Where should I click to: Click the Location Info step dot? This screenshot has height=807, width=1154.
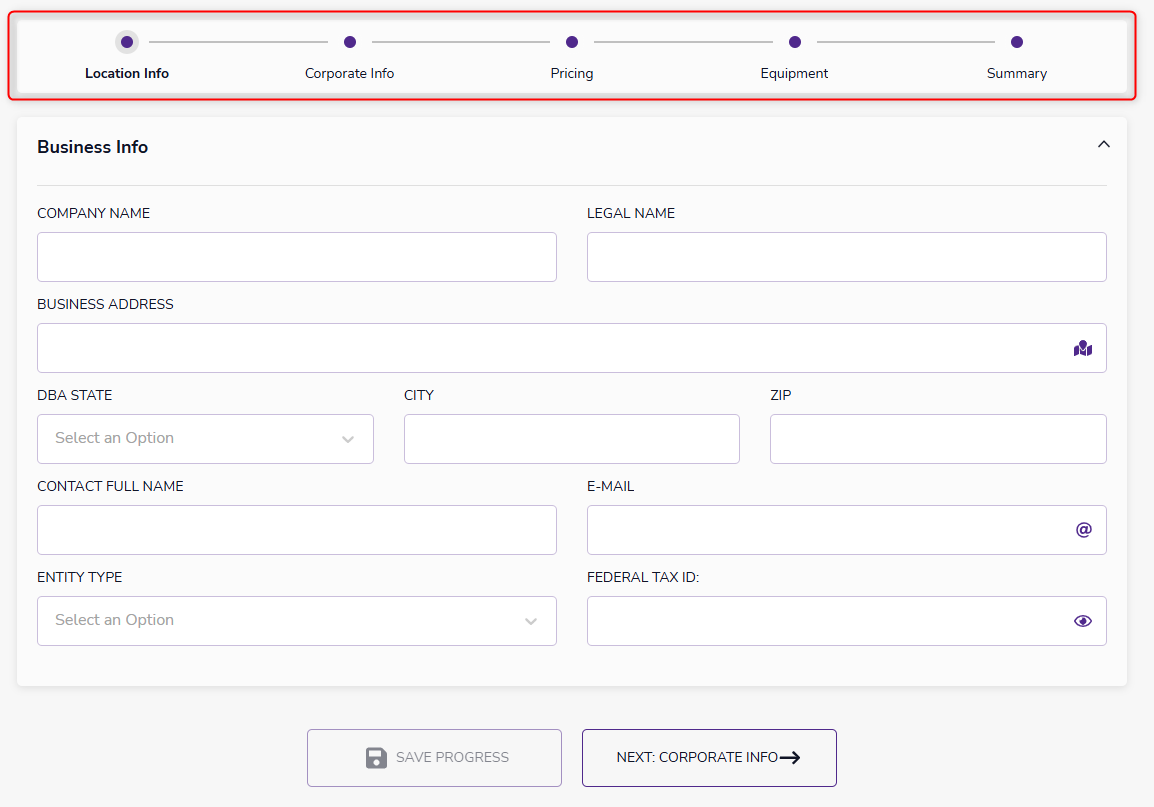126,42
